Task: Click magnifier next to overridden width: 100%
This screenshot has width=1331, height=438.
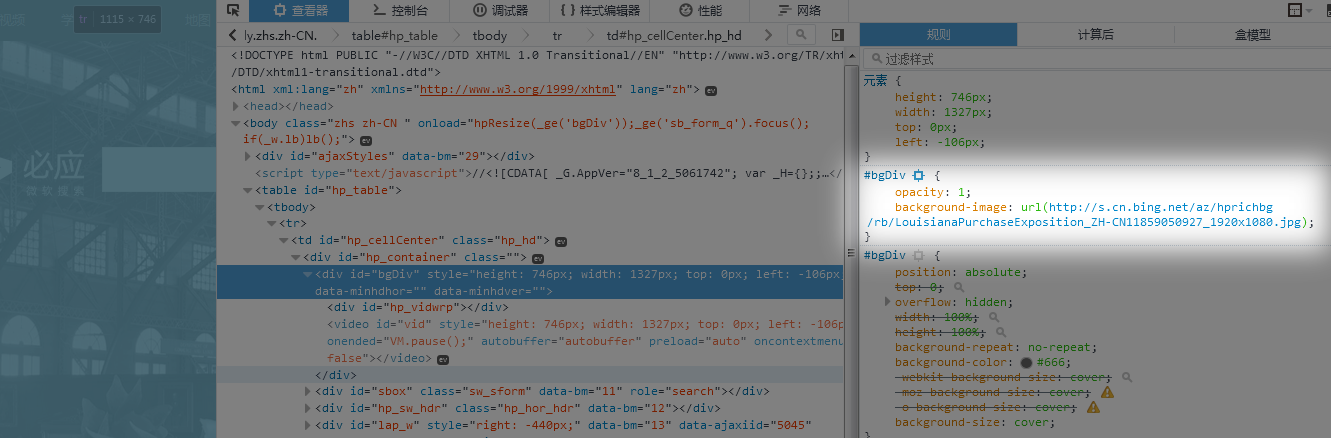Action: (994, 317)
